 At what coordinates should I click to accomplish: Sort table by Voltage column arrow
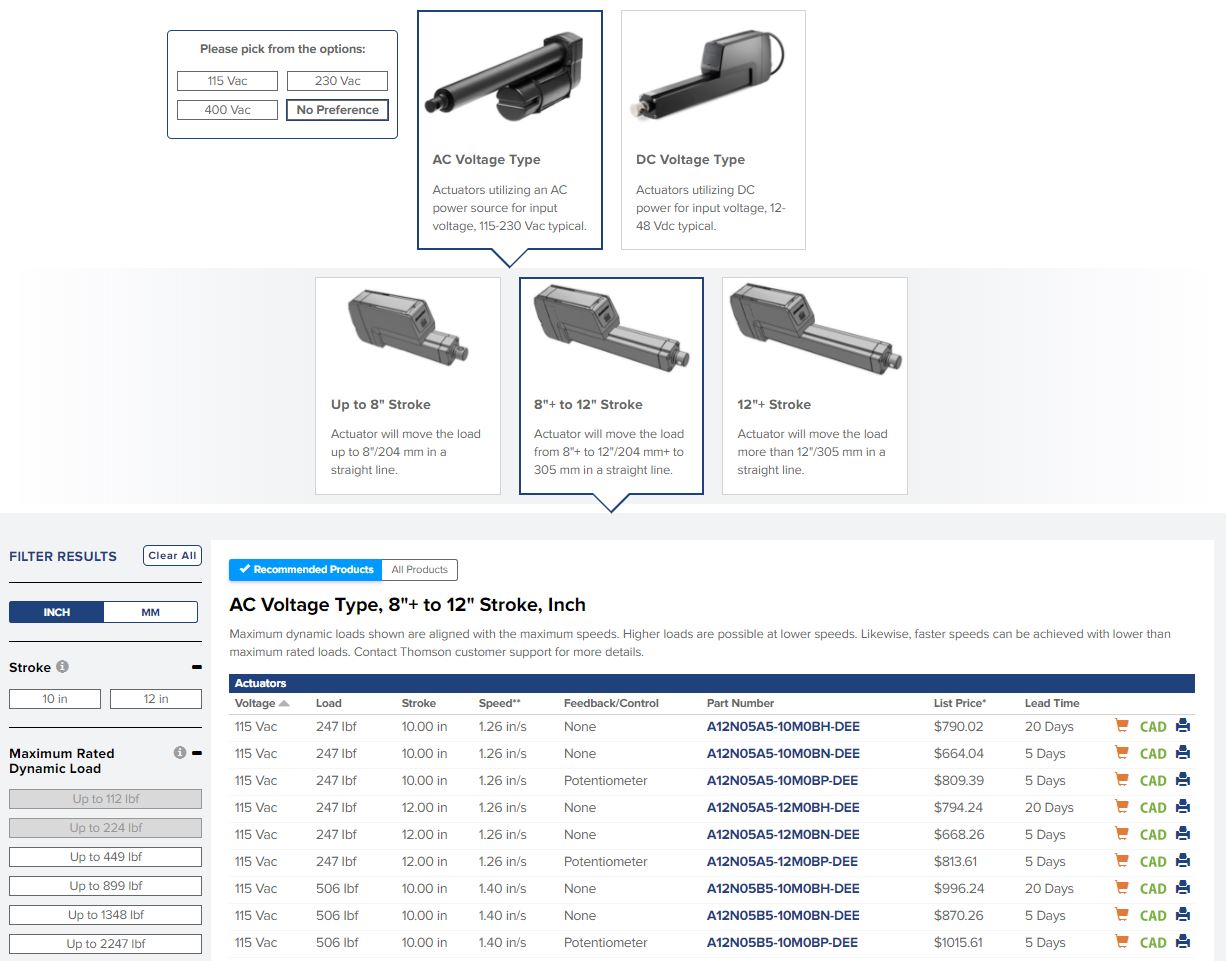pos(284,704)
